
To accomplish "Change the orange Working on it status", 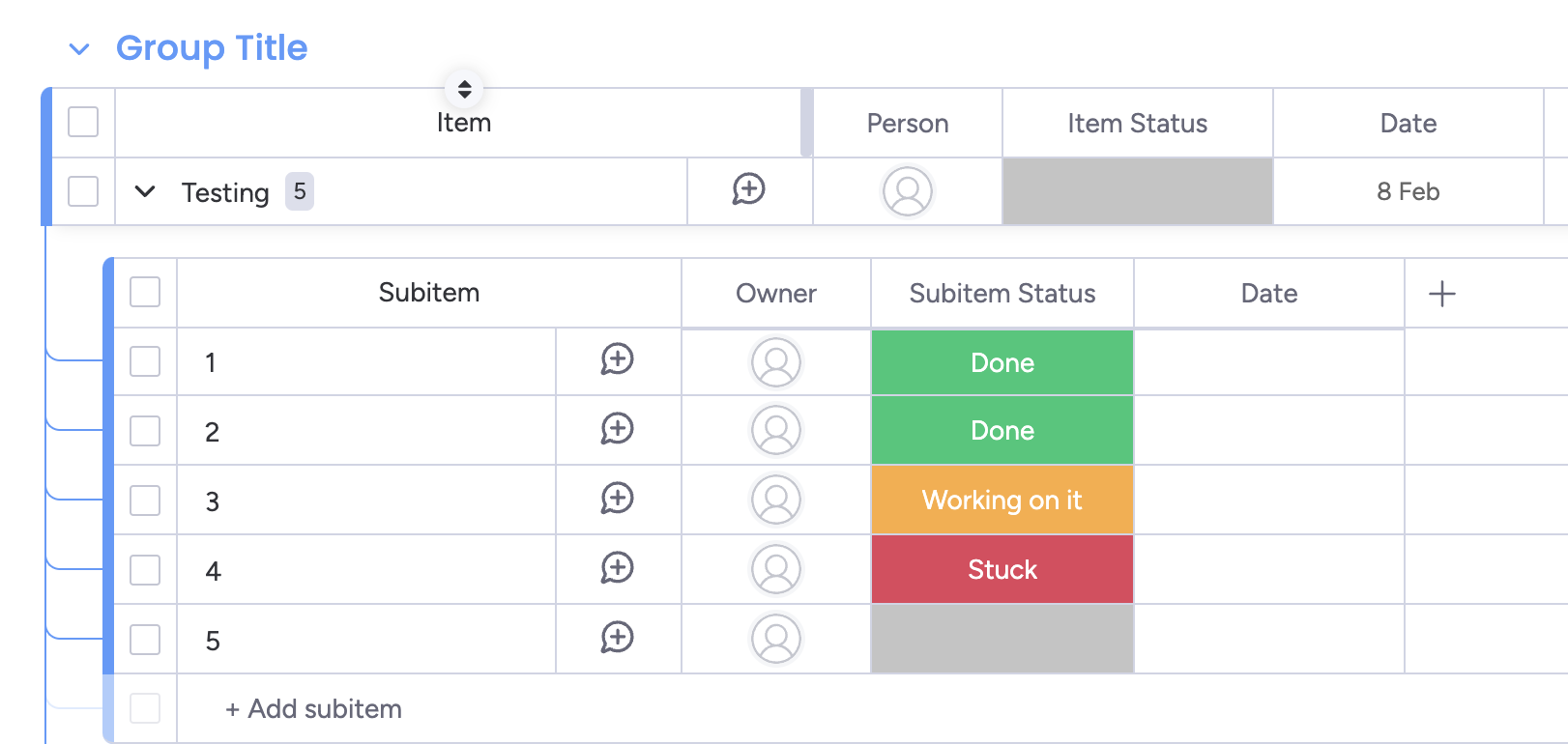I will point(1002,501).
